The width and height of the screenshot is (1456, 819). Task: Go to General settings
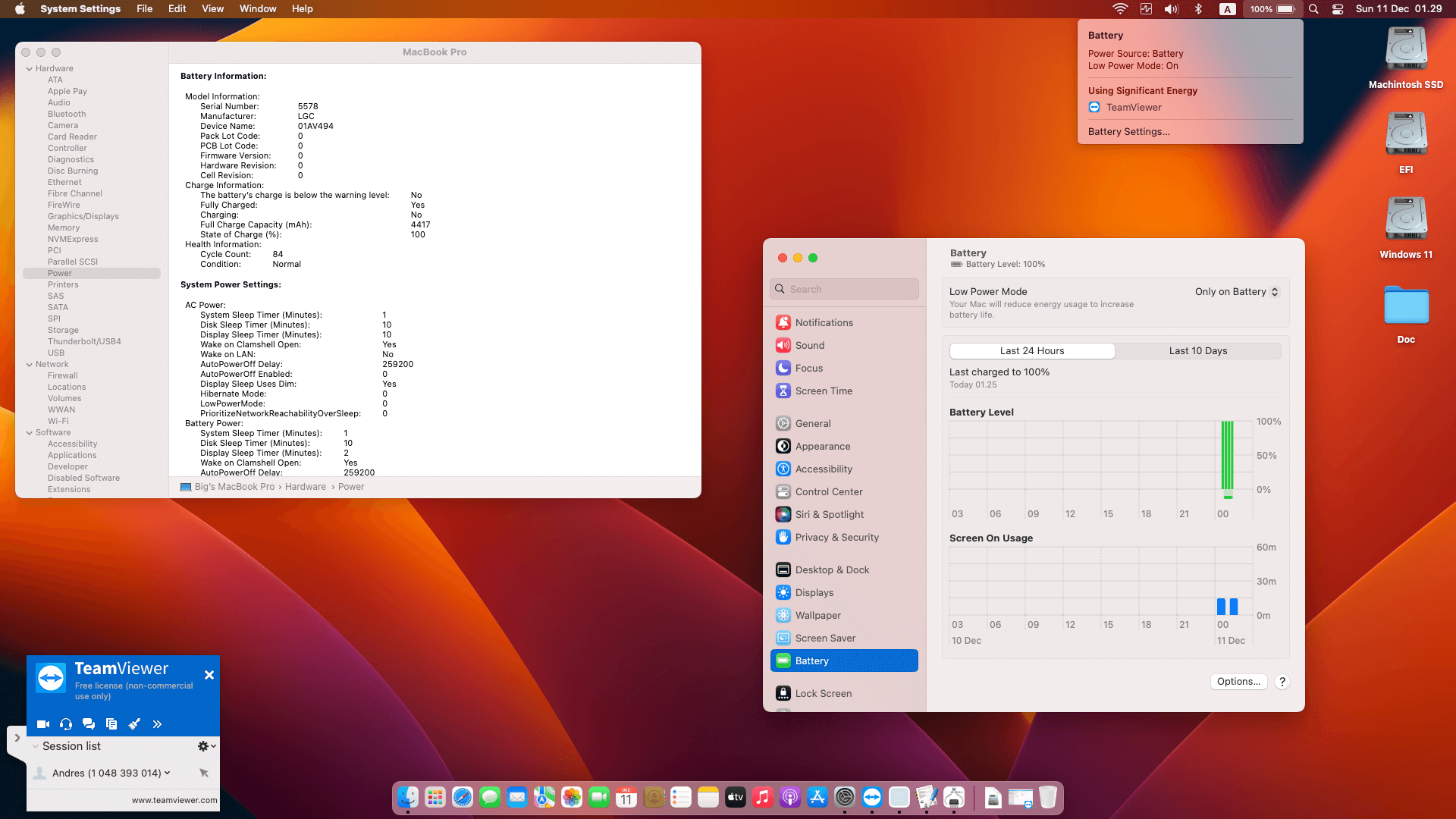point(844,423)
